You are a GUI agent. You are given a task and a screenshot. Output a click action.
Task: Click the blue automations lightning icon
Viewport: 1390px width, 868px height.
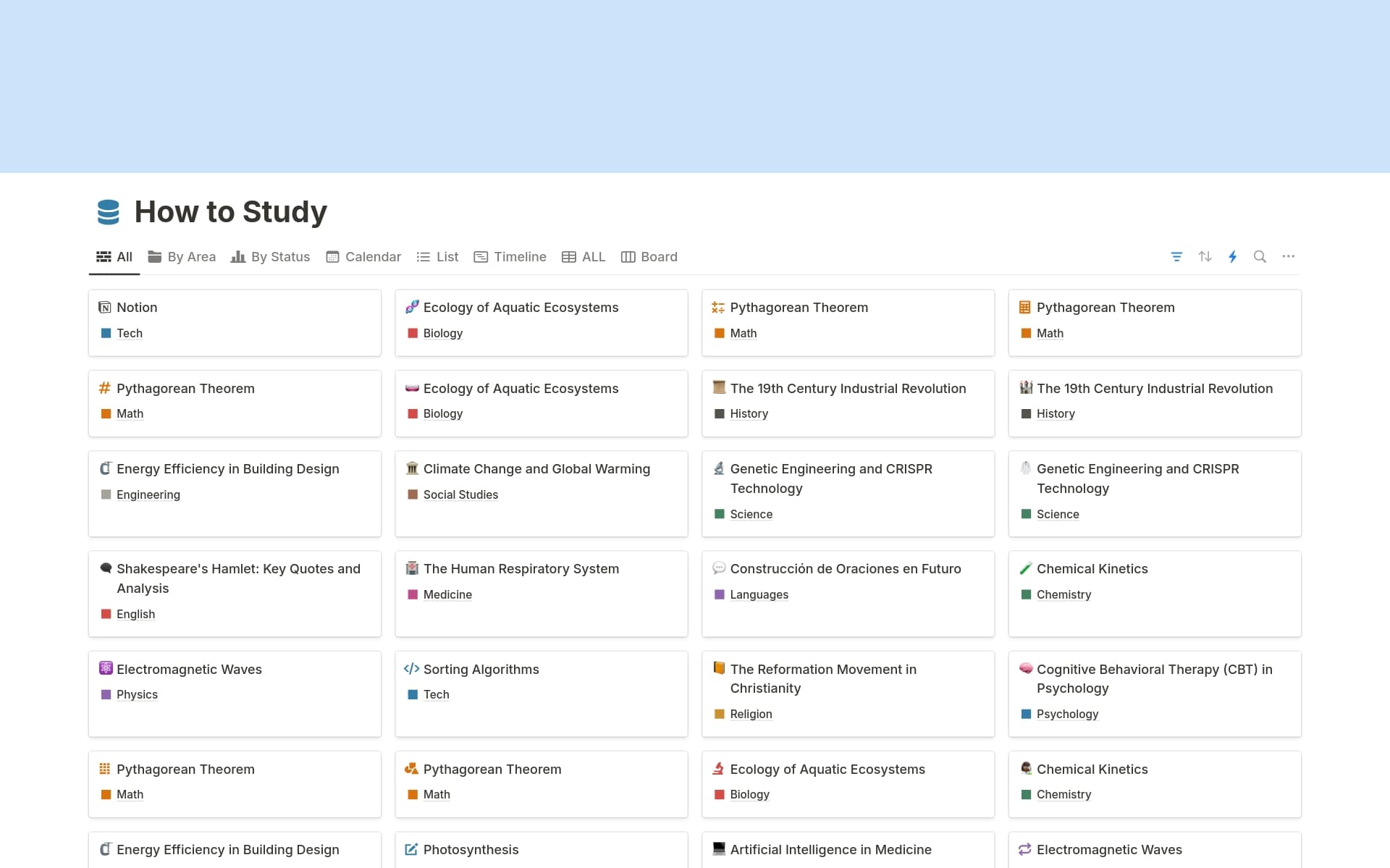click(1233, 256)
